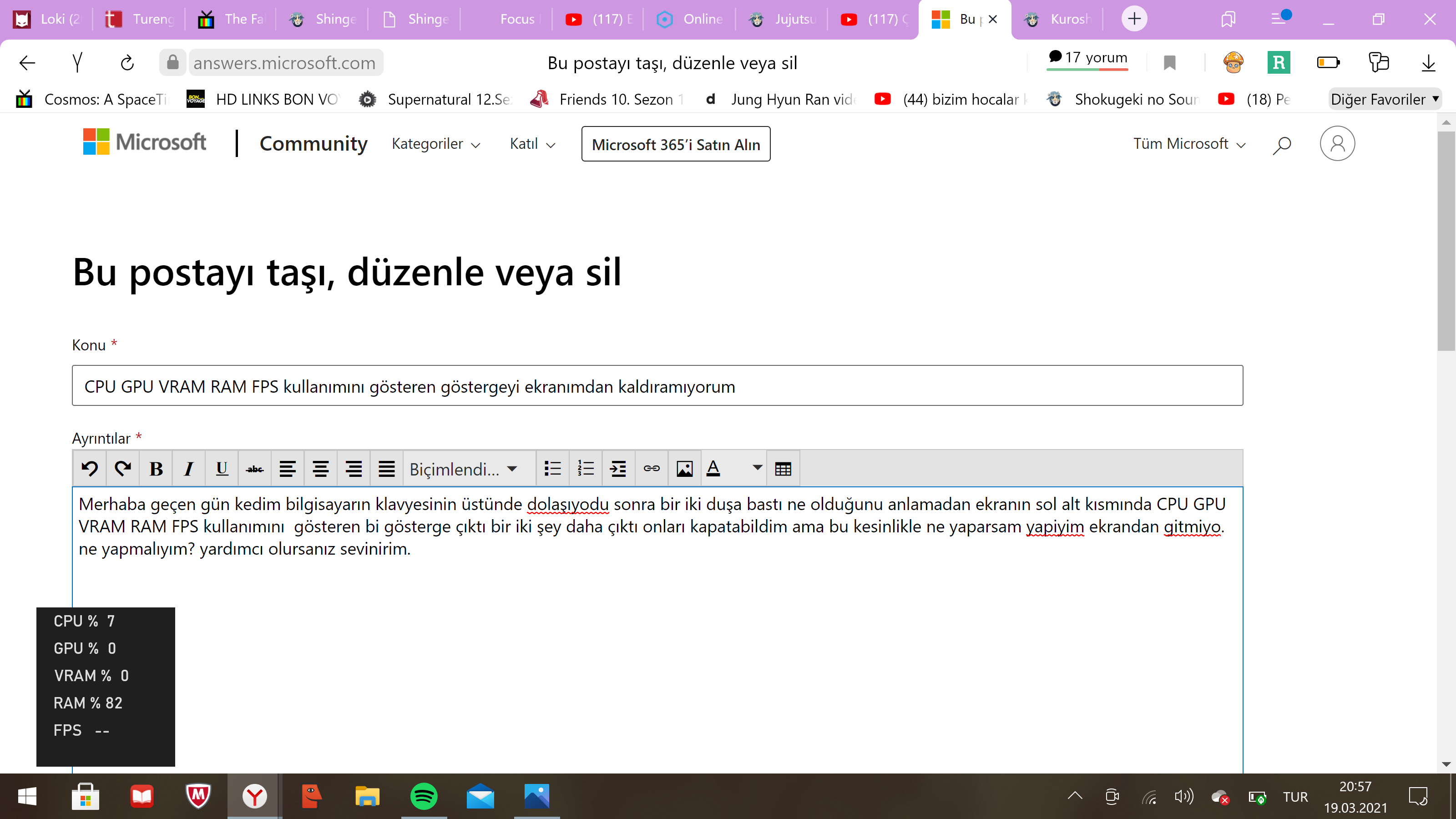Click the Undo icon in editor toolbar
Image resolution: width=1456 pixels, height=819 pixels.
[x=90, y=469]
